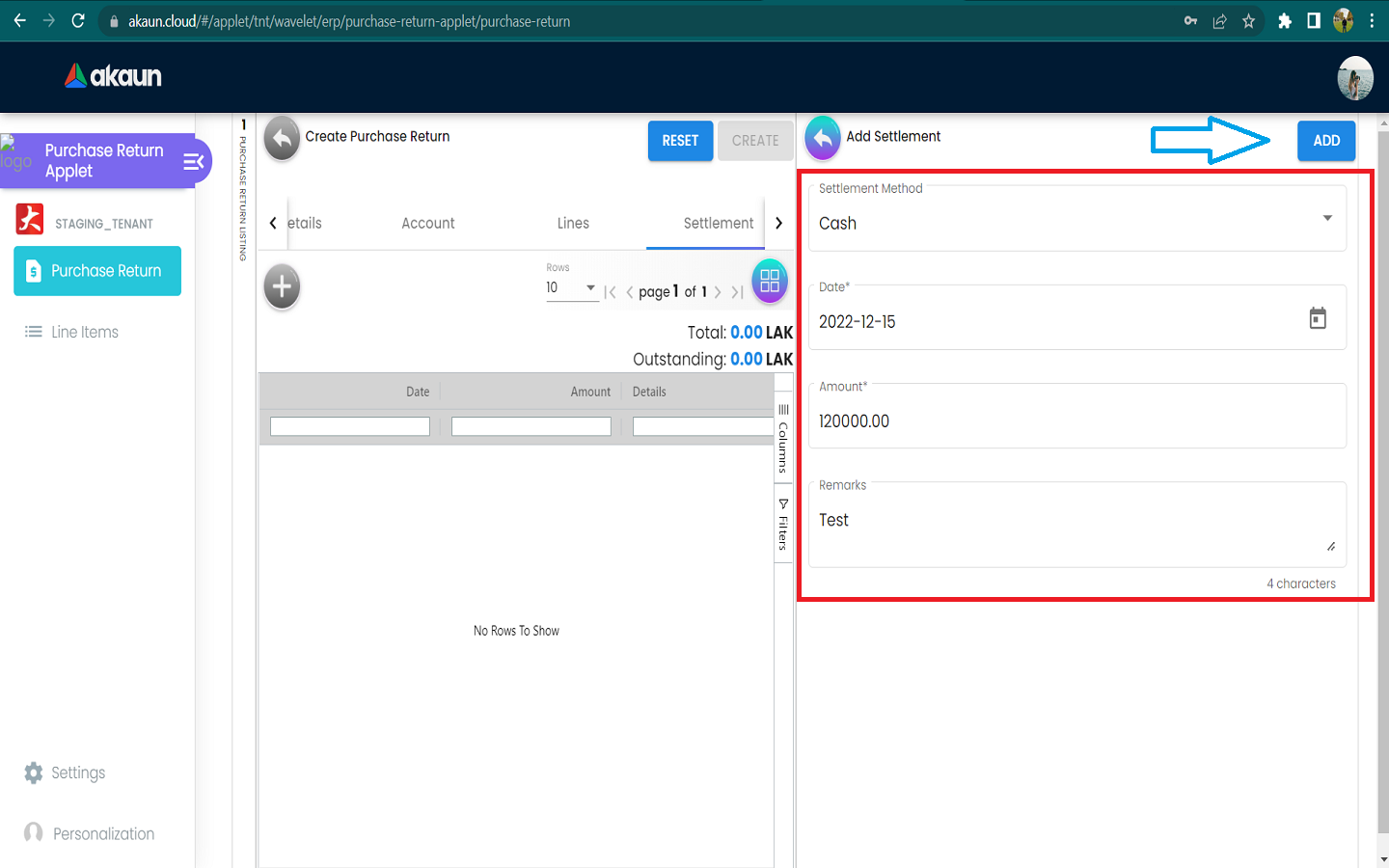This screenshot has width=1389, height=868.
Task: Reload the browser page
Action: 78,20
